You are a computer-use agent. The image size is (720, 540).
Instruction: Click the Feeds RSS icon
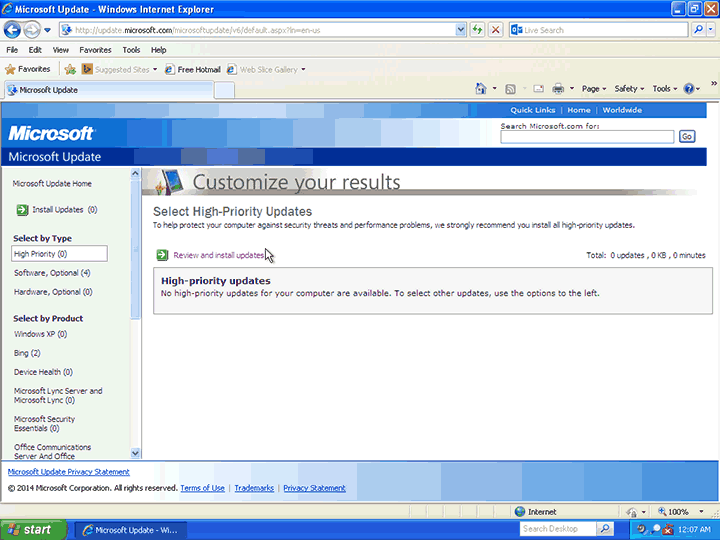[510, 89]
